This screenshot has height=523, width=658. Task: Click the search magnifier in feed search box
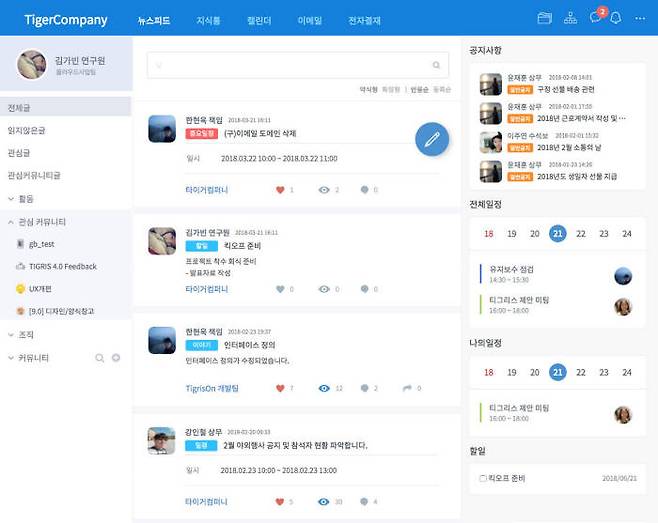436,65
